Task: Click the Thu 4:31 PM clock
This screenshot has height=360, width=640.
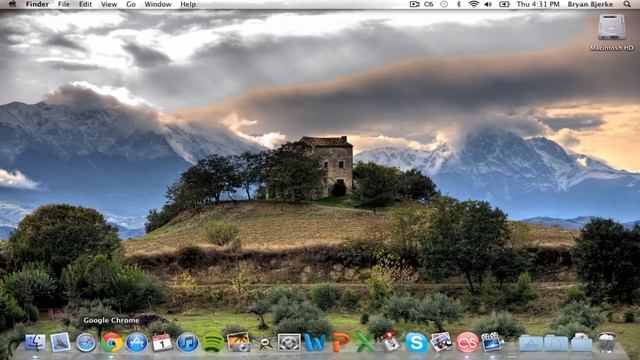Action: [x=538, y=4]
